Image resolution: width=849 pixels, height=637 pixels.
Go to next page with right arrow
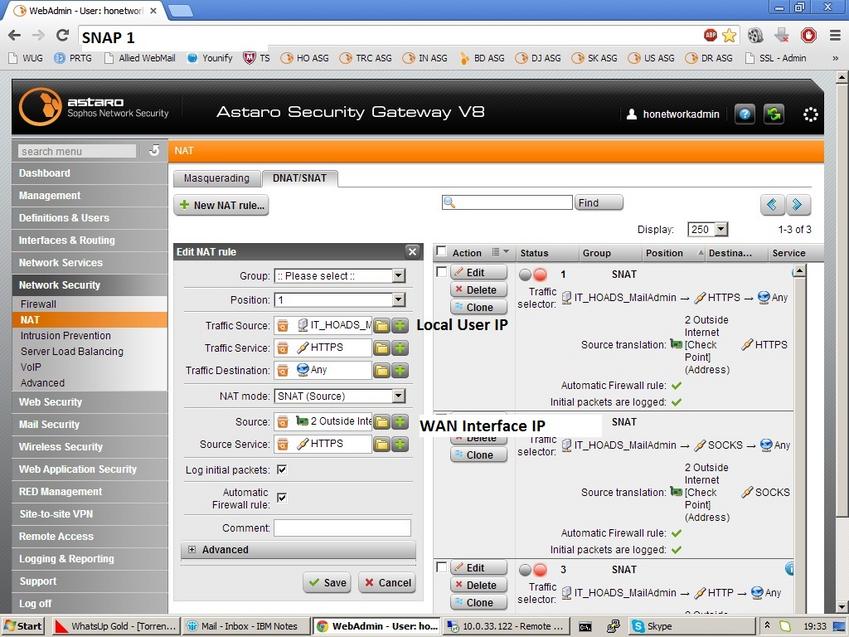point(798,205)
